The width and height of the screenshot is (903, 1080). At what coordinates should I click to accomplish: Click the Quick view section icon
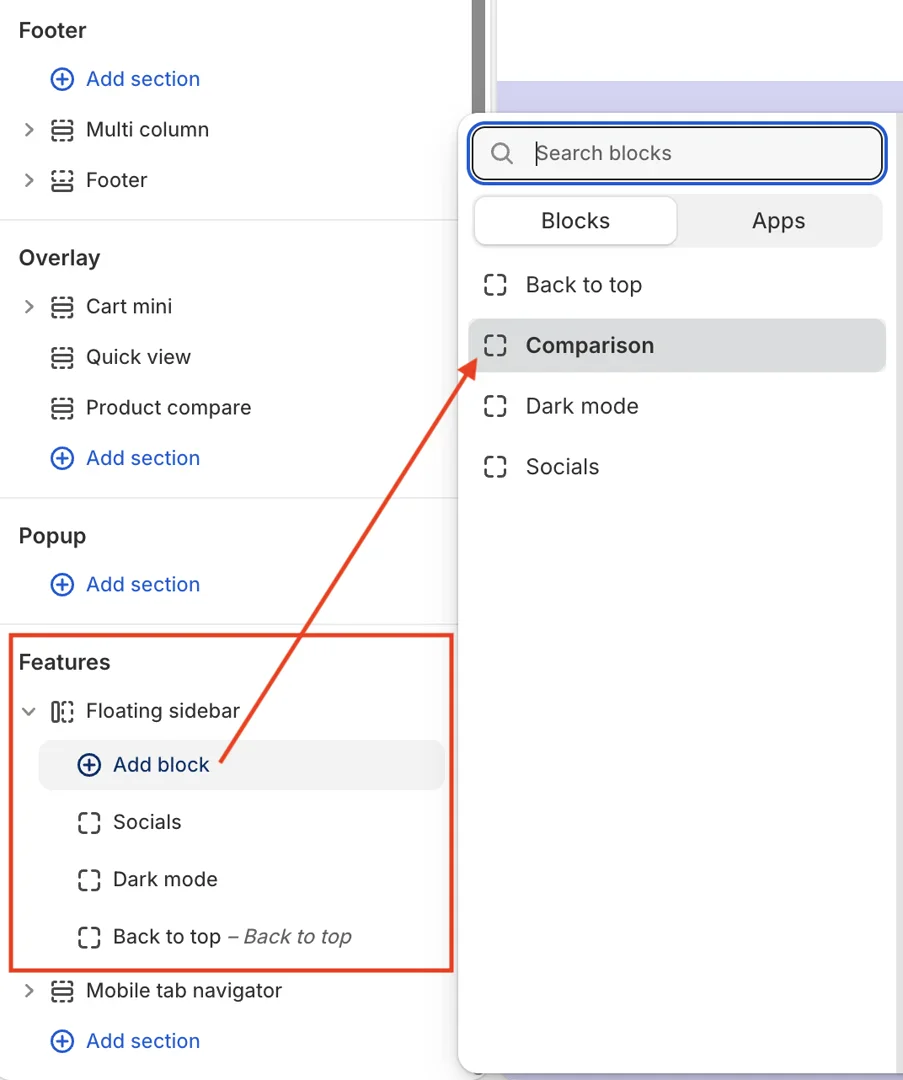tap(62, 358)
